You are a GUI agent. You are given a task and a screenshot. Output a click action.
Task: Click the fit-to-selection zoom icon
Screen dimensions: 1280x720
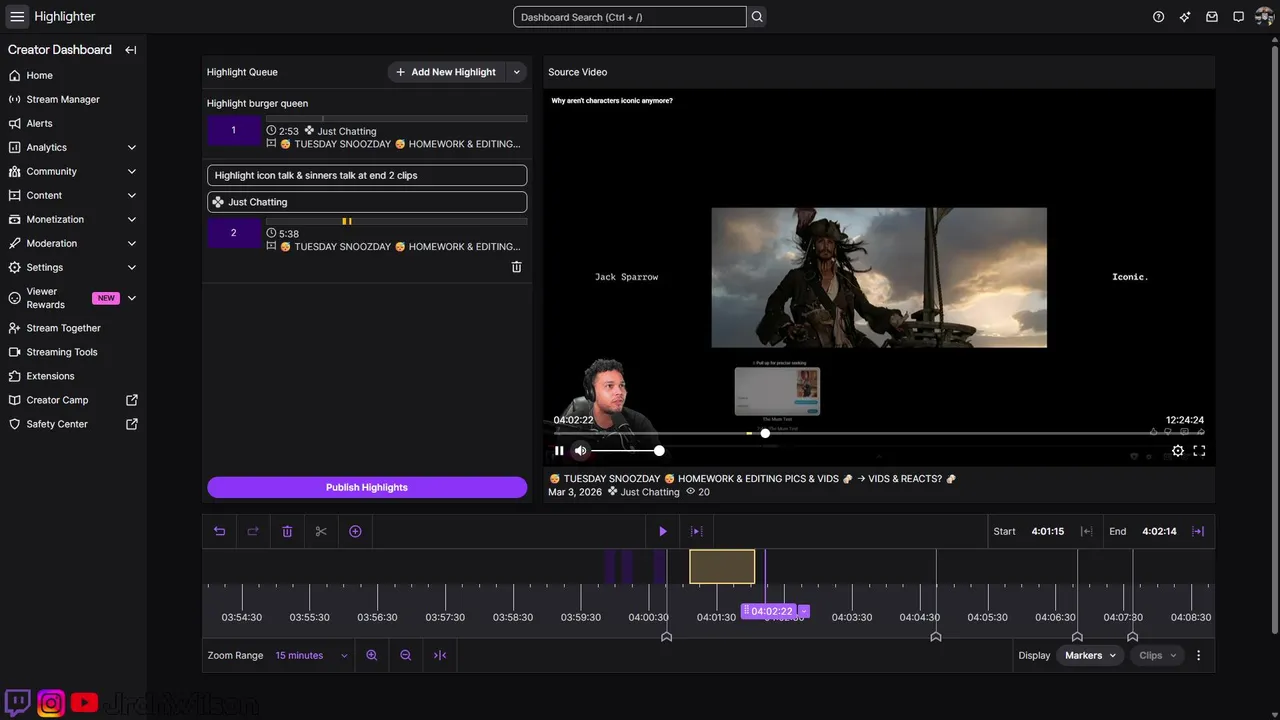[440, 655]
